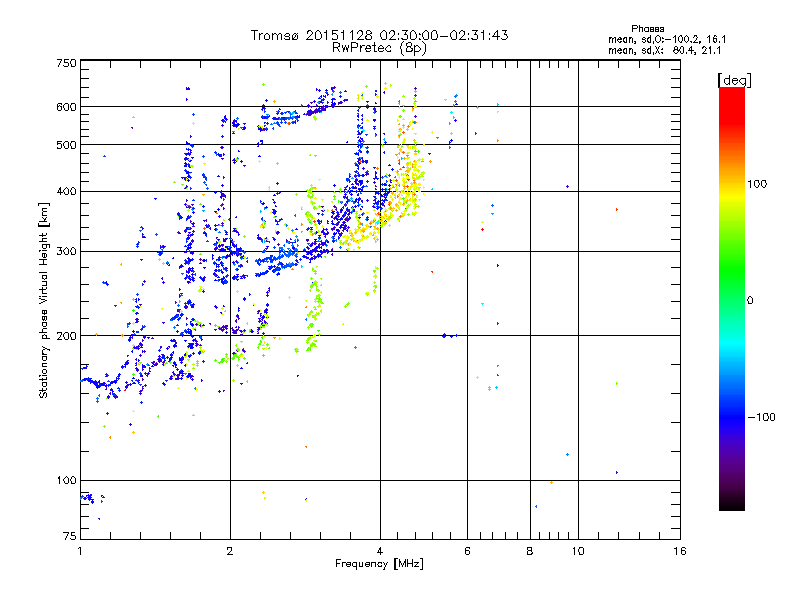Click x-axis tick value '16'

point(680,551)
